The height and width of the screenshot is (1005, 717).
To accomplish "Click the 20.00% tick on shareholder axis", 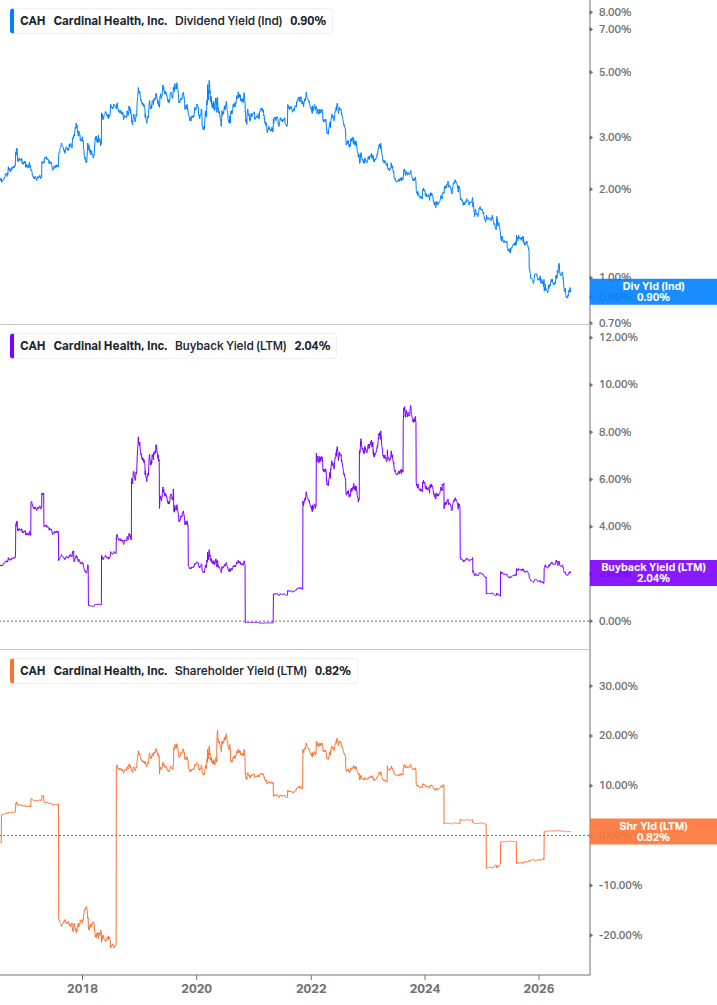I will click(x=618, y=735).
